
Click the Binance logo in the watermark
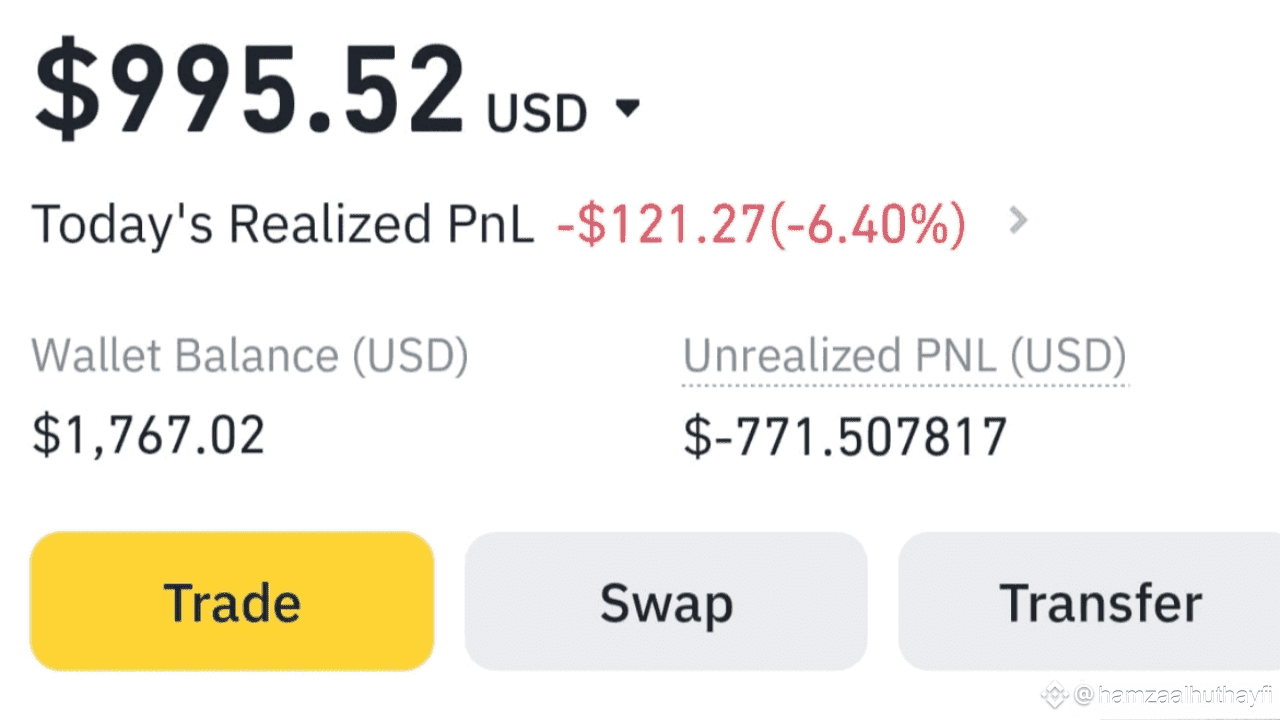pyautogui.click(x=1056, y=695)
